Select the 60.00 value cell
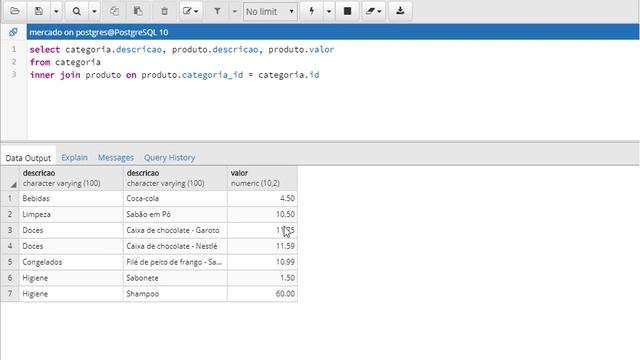Image resolution: width=640 pixels, height=360 pixels. [x=262, y=294]
